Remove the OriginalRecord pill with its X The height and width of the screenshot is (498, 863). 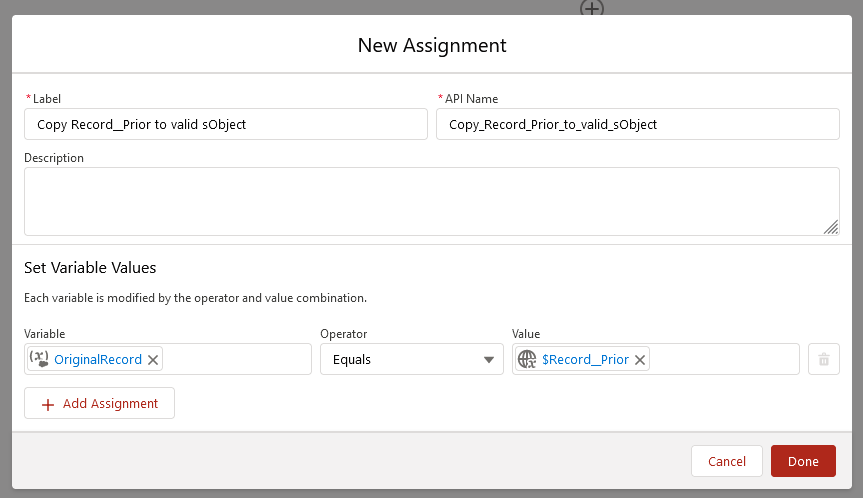153,360
